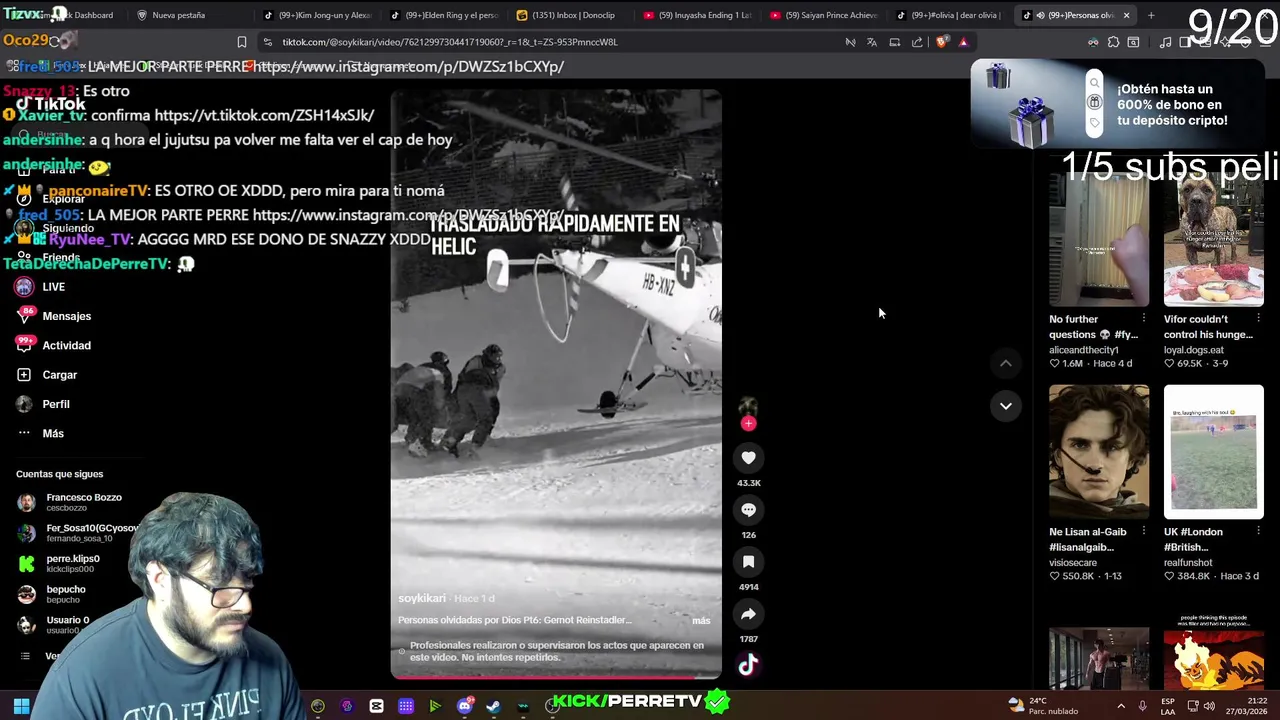The height and width of the screenshot is (720, 1280).
Task: Switch to Saiyan Prince YouTube tab
Action: (x=825, y=15)
